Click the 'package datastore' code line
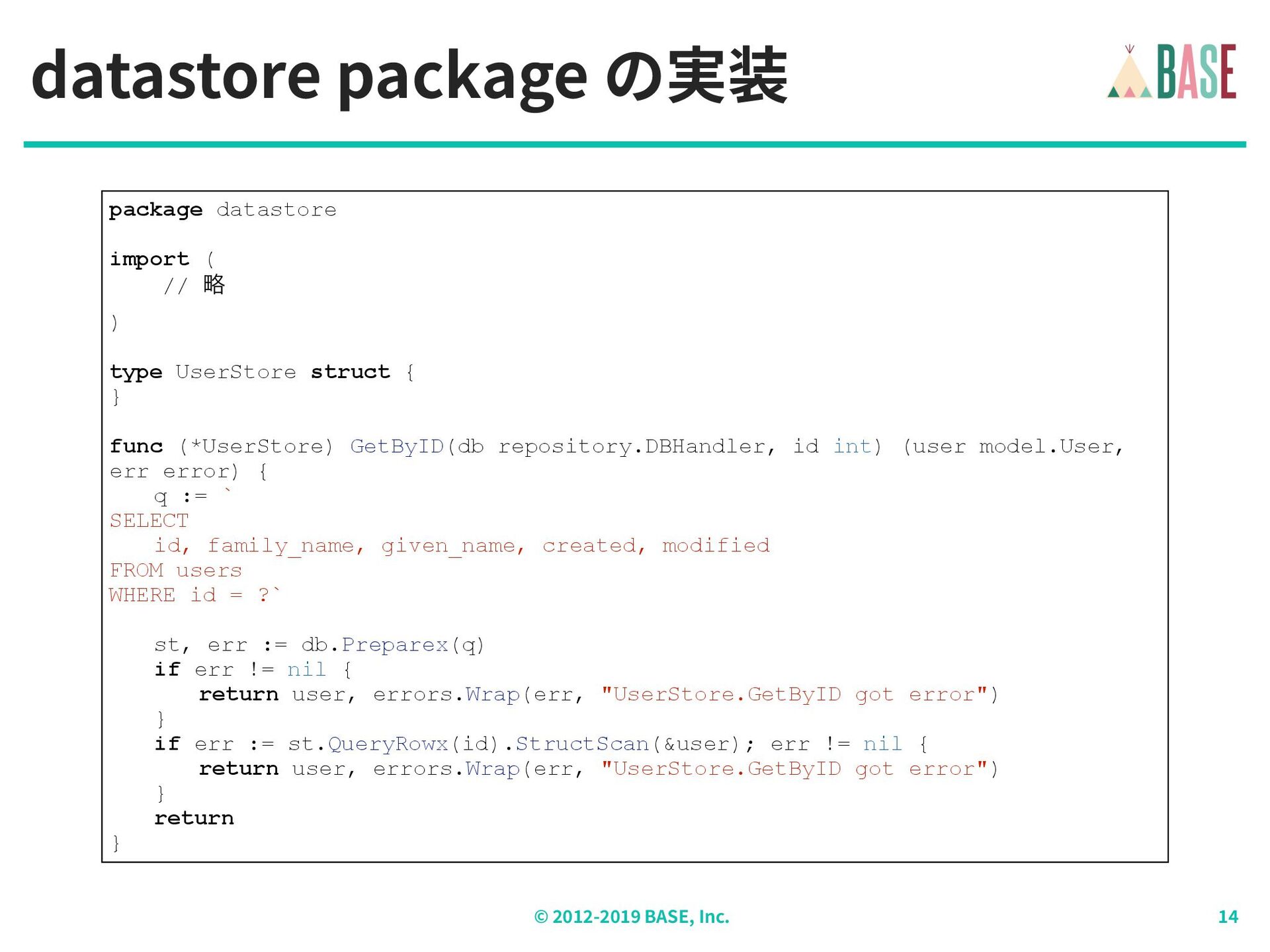This screenshot has width=1270, height=952. (x=222, y=210)
